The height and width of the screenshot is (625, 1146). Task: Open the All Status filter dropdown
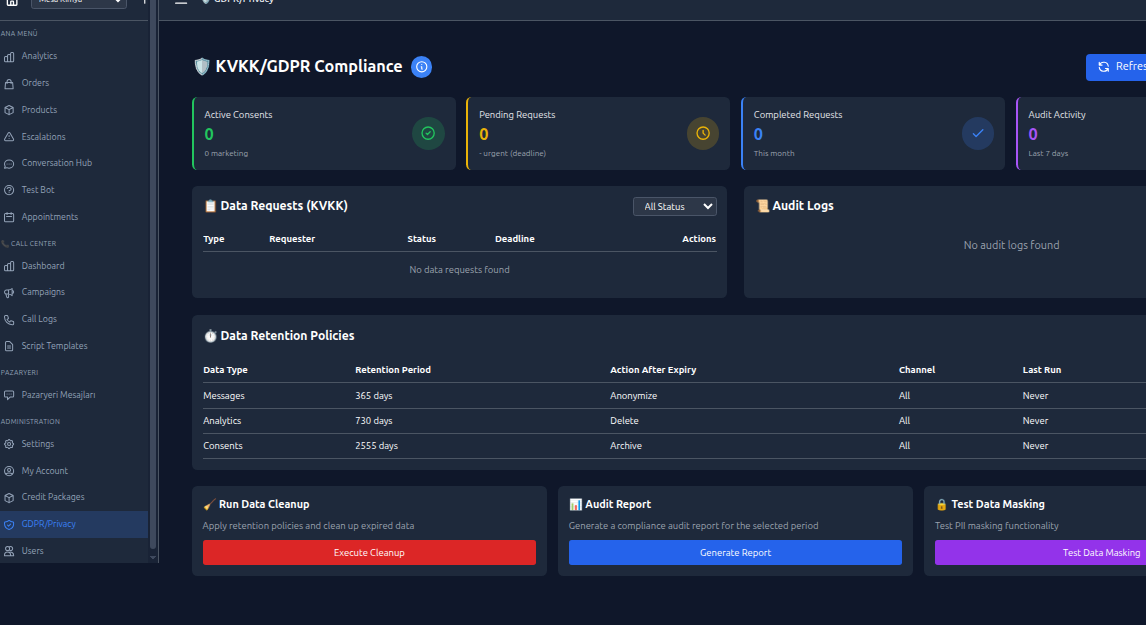click(x=674, y=206)
